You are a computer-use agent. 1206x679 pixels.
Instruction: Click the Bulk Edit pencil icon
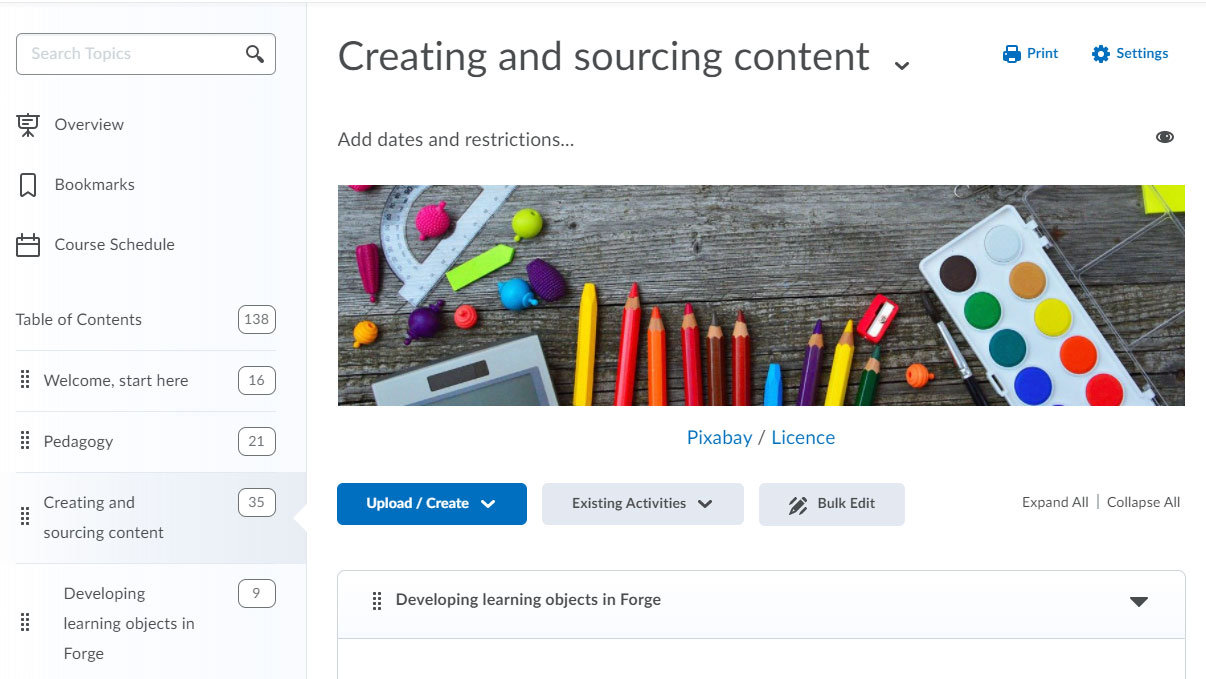[x=797, y=505]
